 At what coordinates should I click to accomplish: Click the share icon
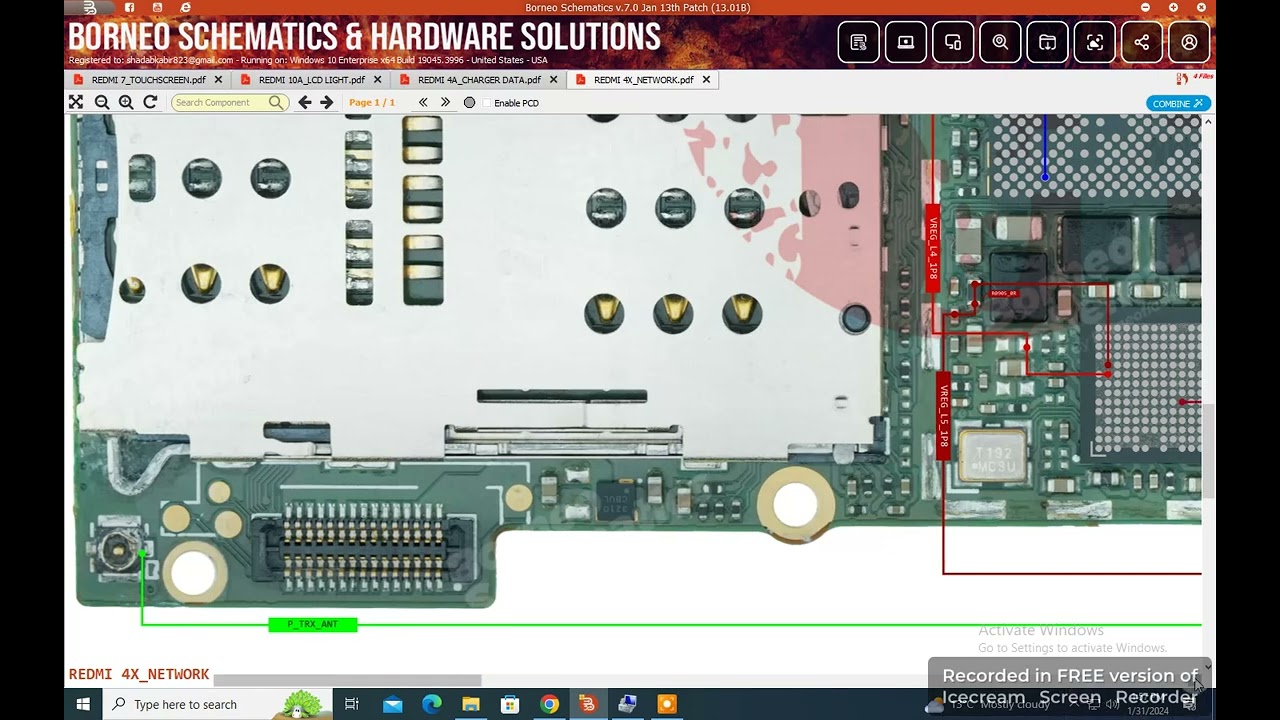click(x=1142, y=42)
